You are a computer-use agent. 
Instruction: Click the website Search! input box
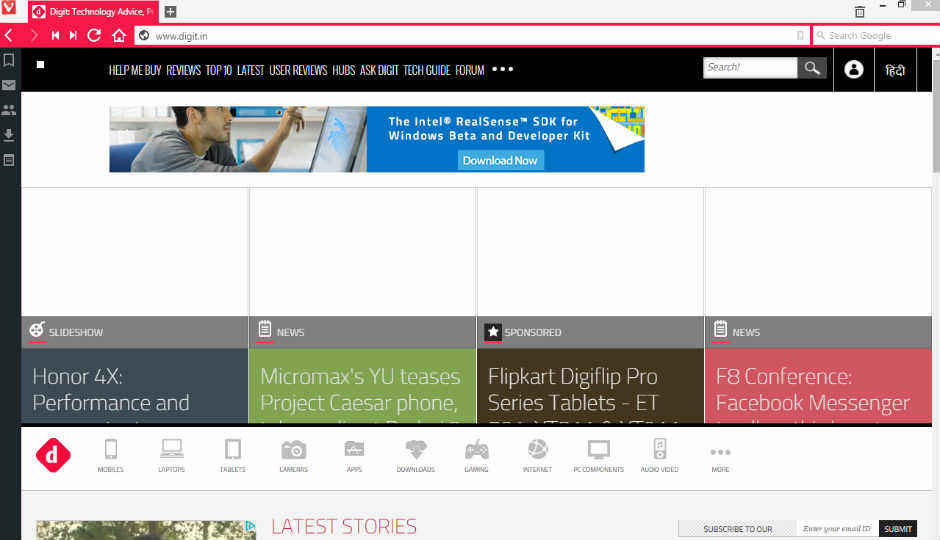750,68
